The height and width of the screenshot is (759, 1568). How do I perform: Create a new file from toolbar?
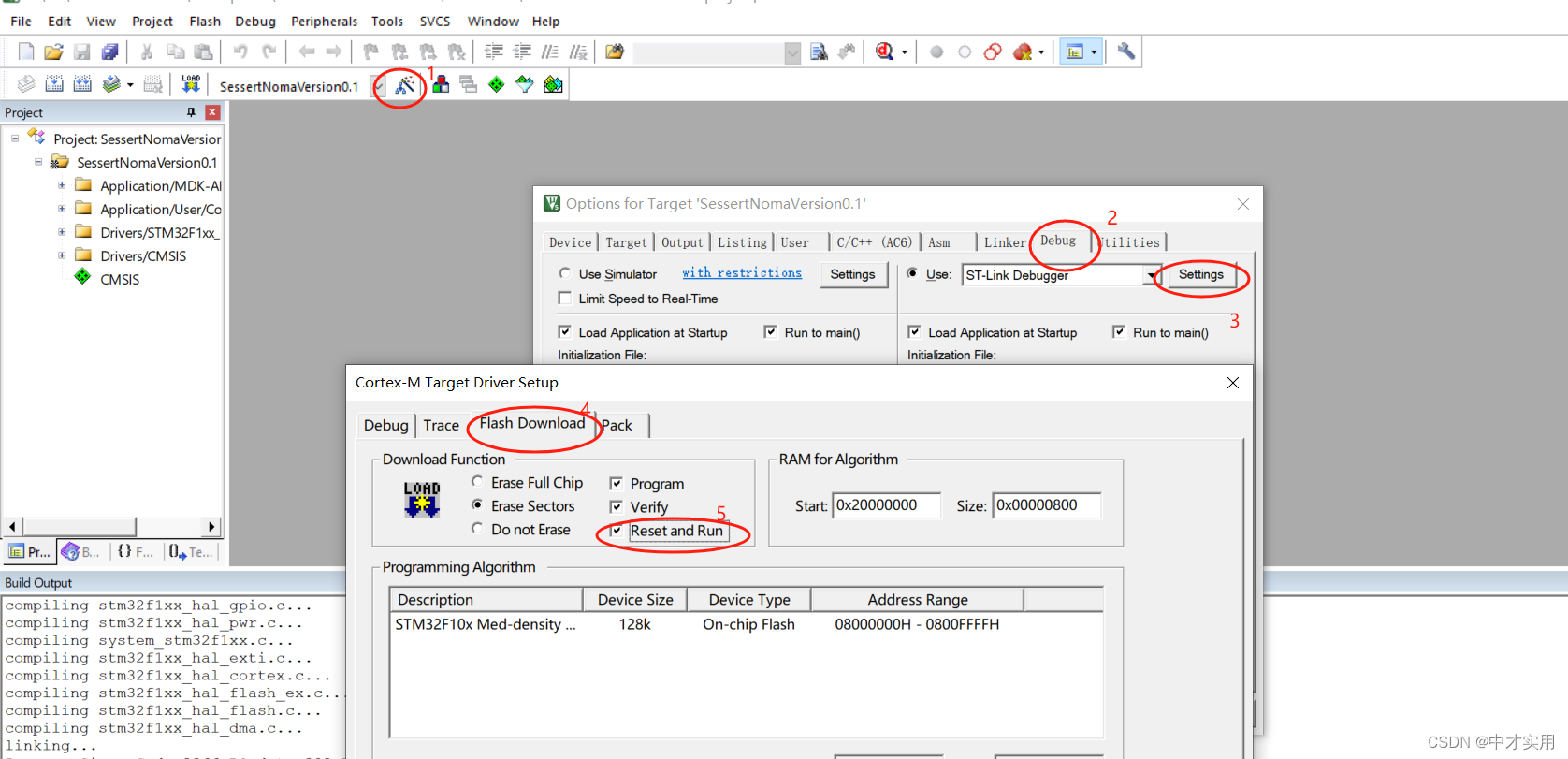click(26, 51)
